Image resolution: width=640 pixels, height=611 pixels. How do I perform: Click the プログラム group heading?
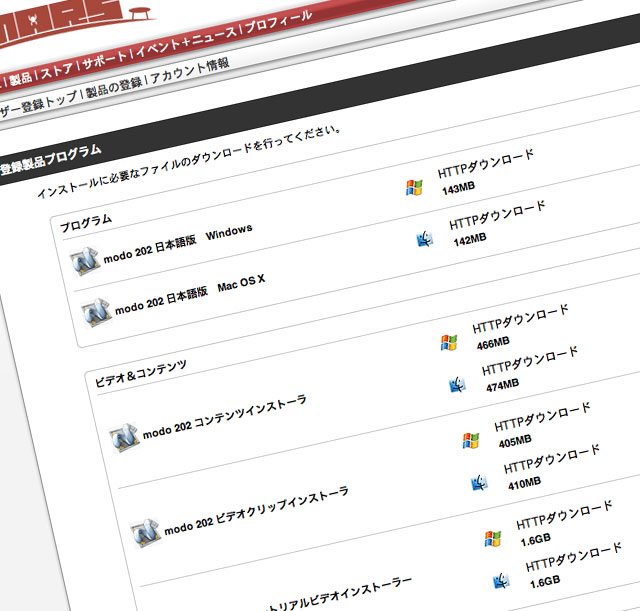(86, 223)
